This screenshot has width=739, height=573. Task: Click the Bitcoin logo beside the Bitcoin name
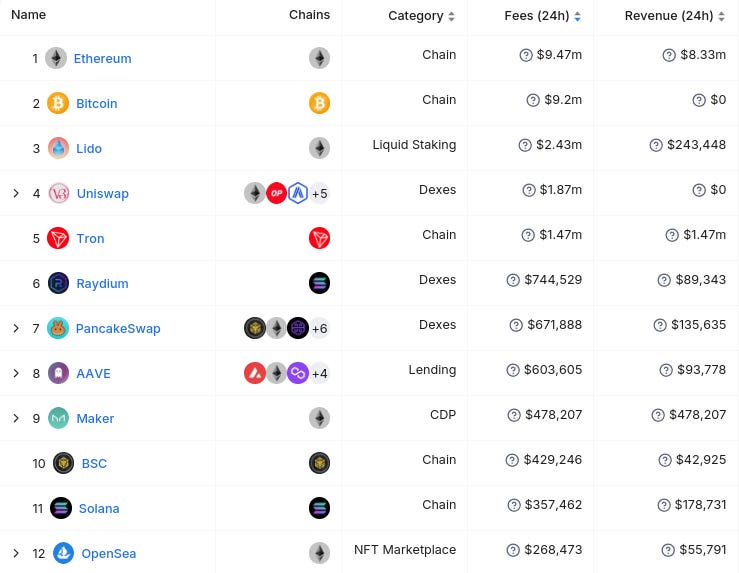(x=58, y=103)
